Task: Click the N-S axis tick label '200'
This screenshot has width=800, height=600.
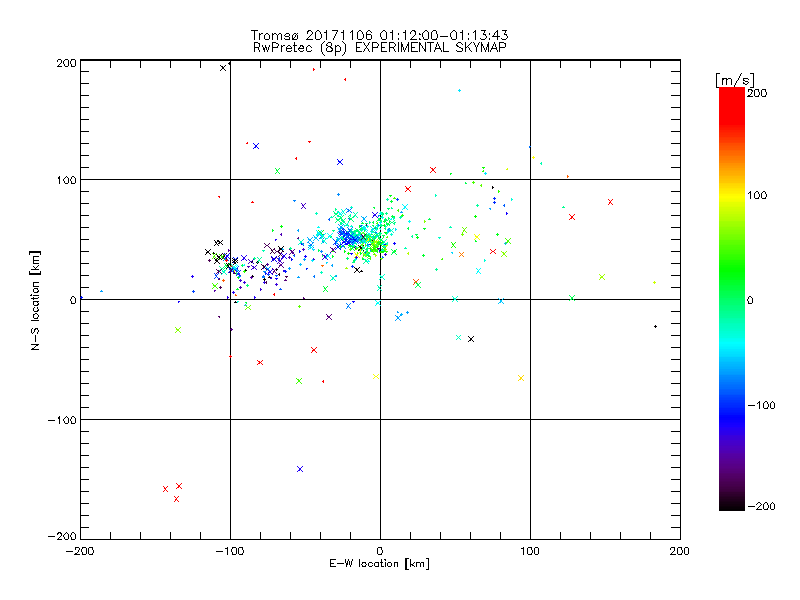Action: [66, 63]
